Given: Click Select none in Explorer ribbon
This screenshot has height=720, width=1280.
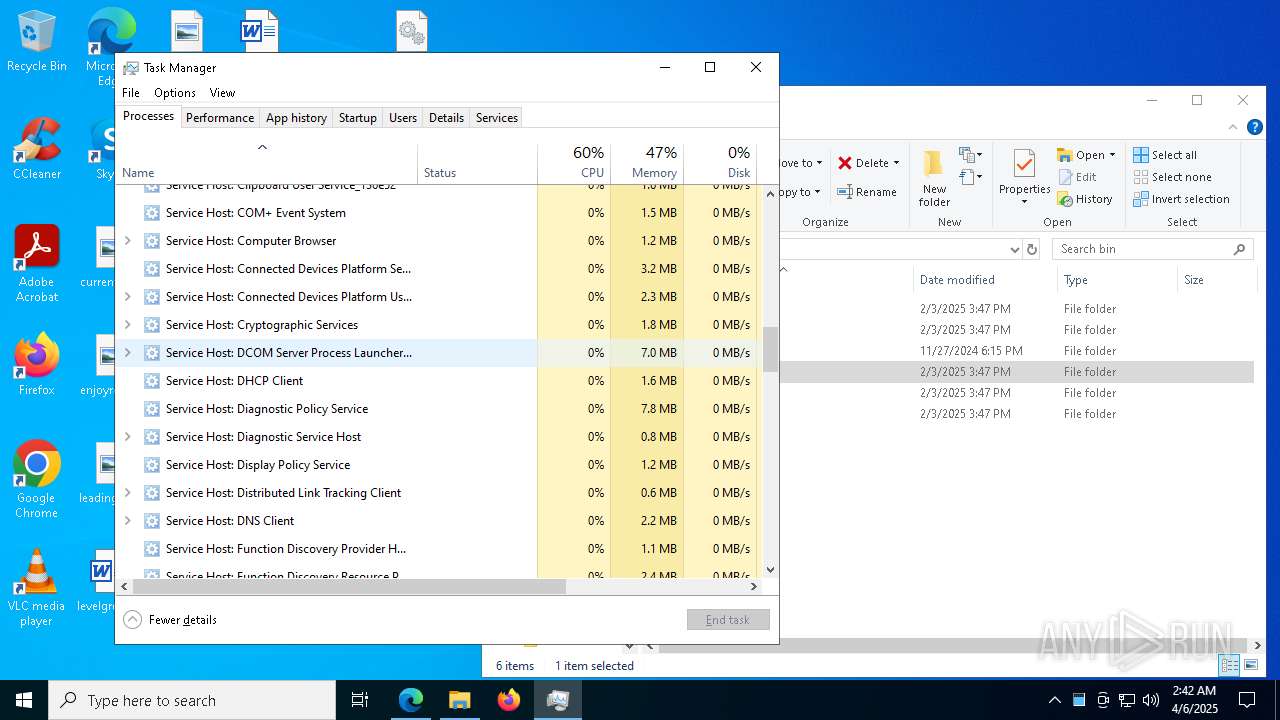Looking at the screenshot, I should [1172, 177].
